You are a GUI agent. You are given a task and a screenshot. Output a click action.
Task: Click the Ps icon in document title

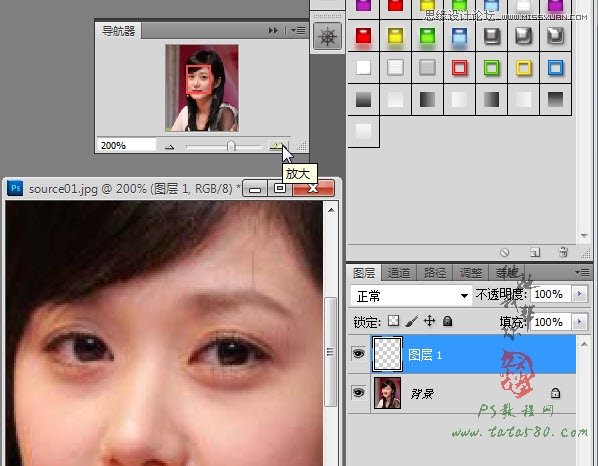click(15, 188)
